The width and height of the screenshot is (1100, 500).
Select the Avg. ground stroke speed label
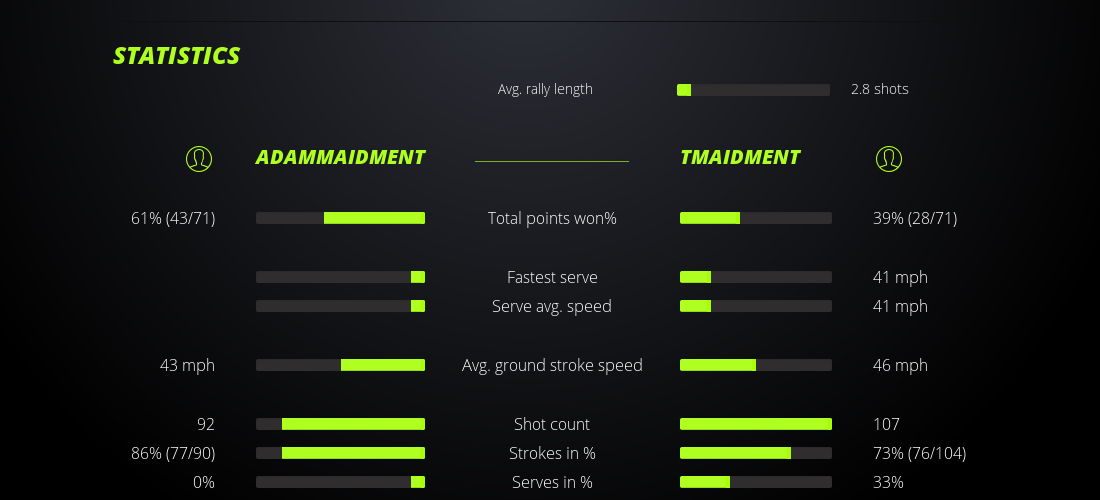coord(552,365)
